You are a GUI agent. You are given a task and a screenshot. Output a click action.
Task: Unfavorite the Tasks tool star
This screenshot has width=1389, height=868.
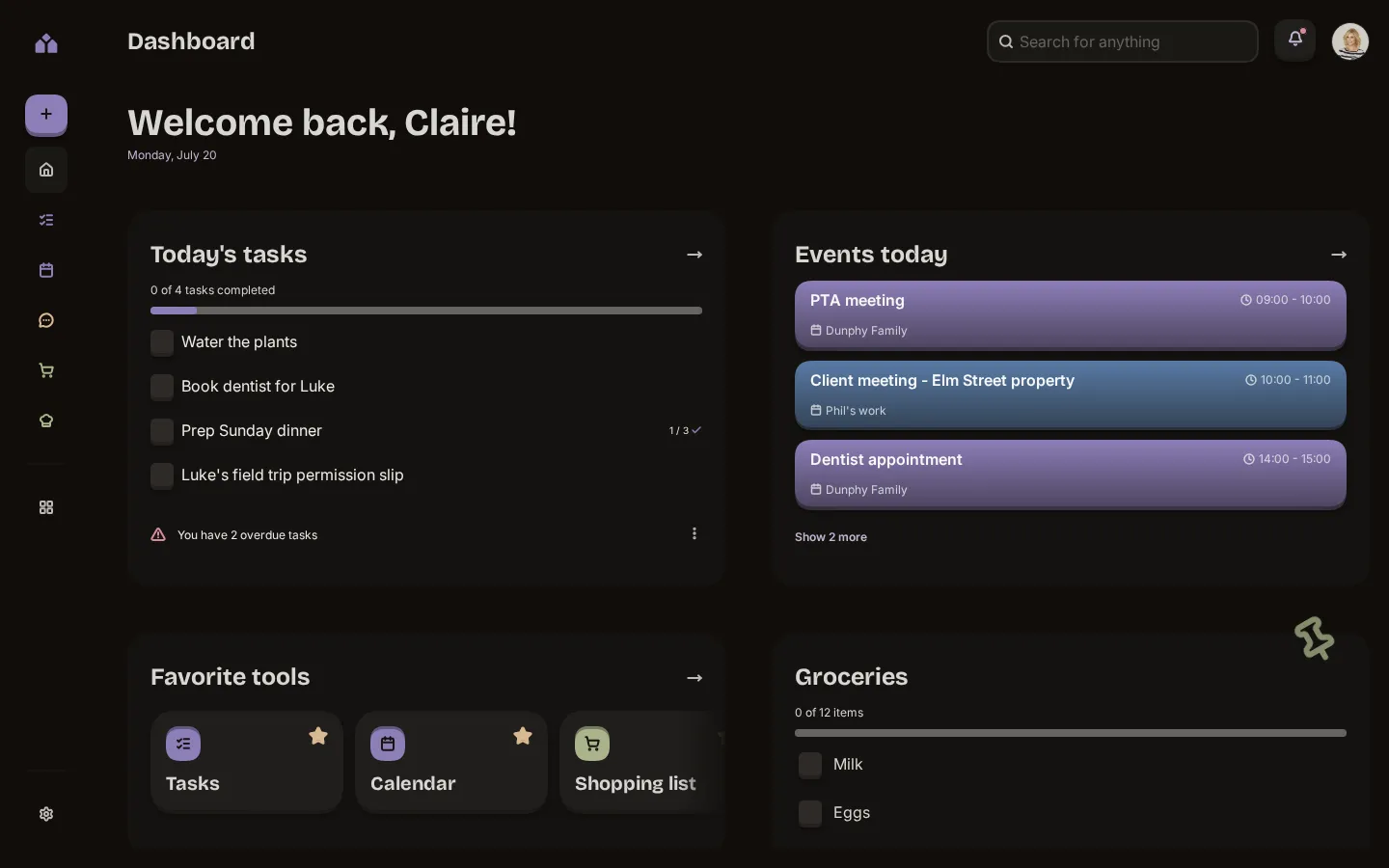point(318,736)
